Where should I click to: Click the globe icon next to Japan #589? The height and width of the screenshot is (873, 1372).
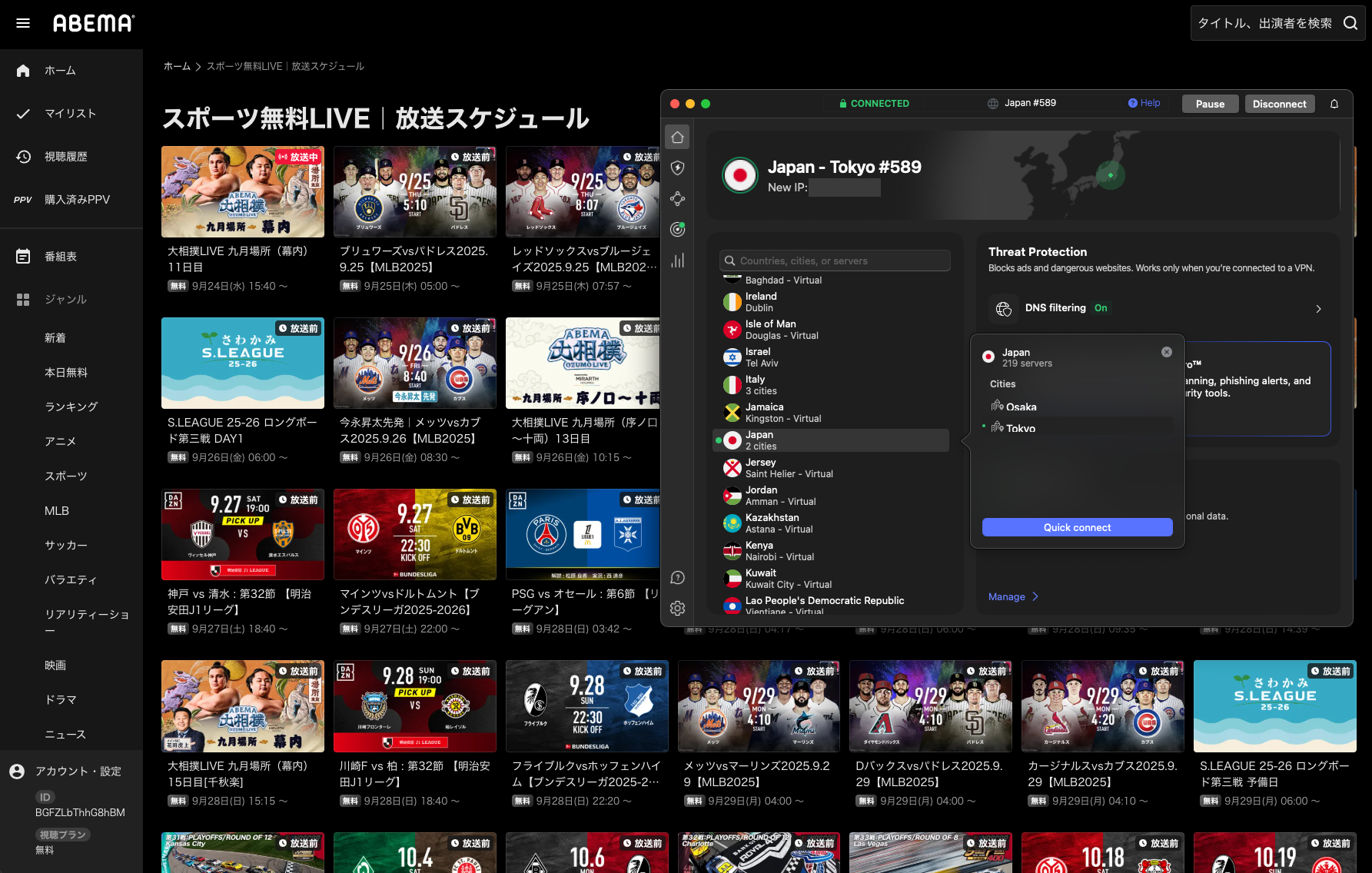(x=993, y=104)
